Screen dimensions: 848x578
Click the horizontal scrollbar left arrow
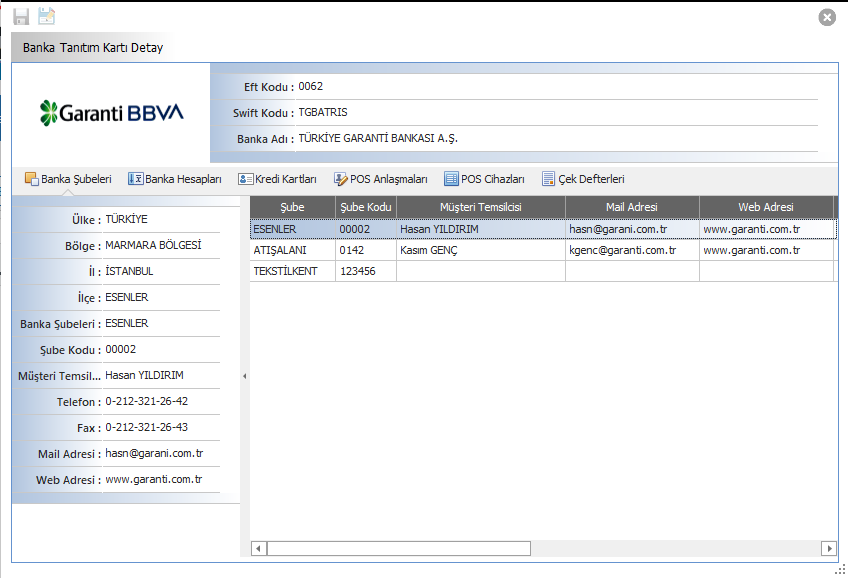click(259, 548)
